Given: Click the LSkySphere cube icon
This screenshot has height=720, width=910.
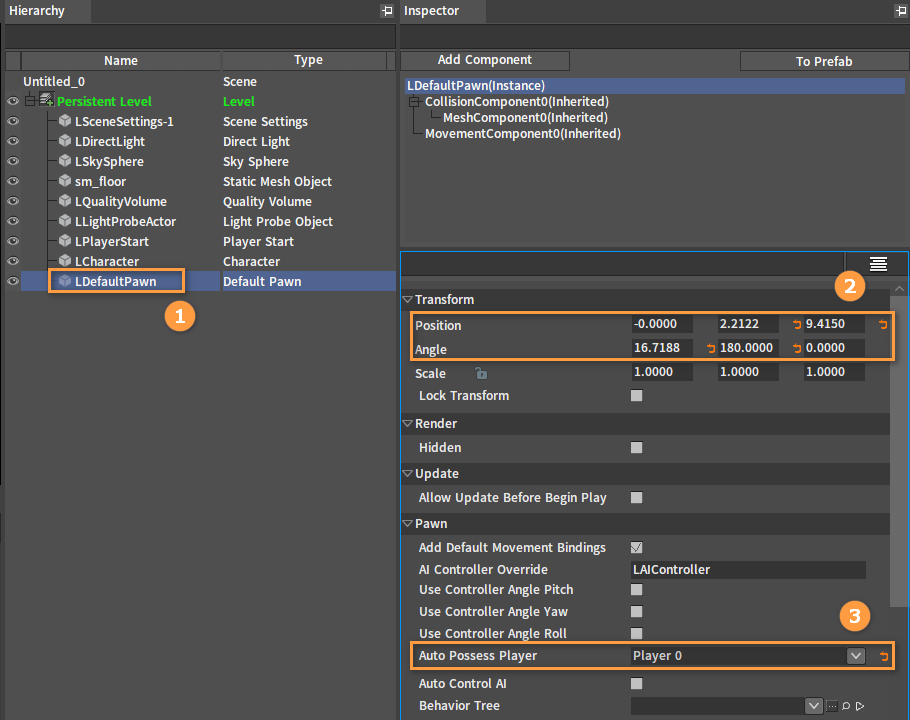Looking at the screenshot, I should [65, 161].
